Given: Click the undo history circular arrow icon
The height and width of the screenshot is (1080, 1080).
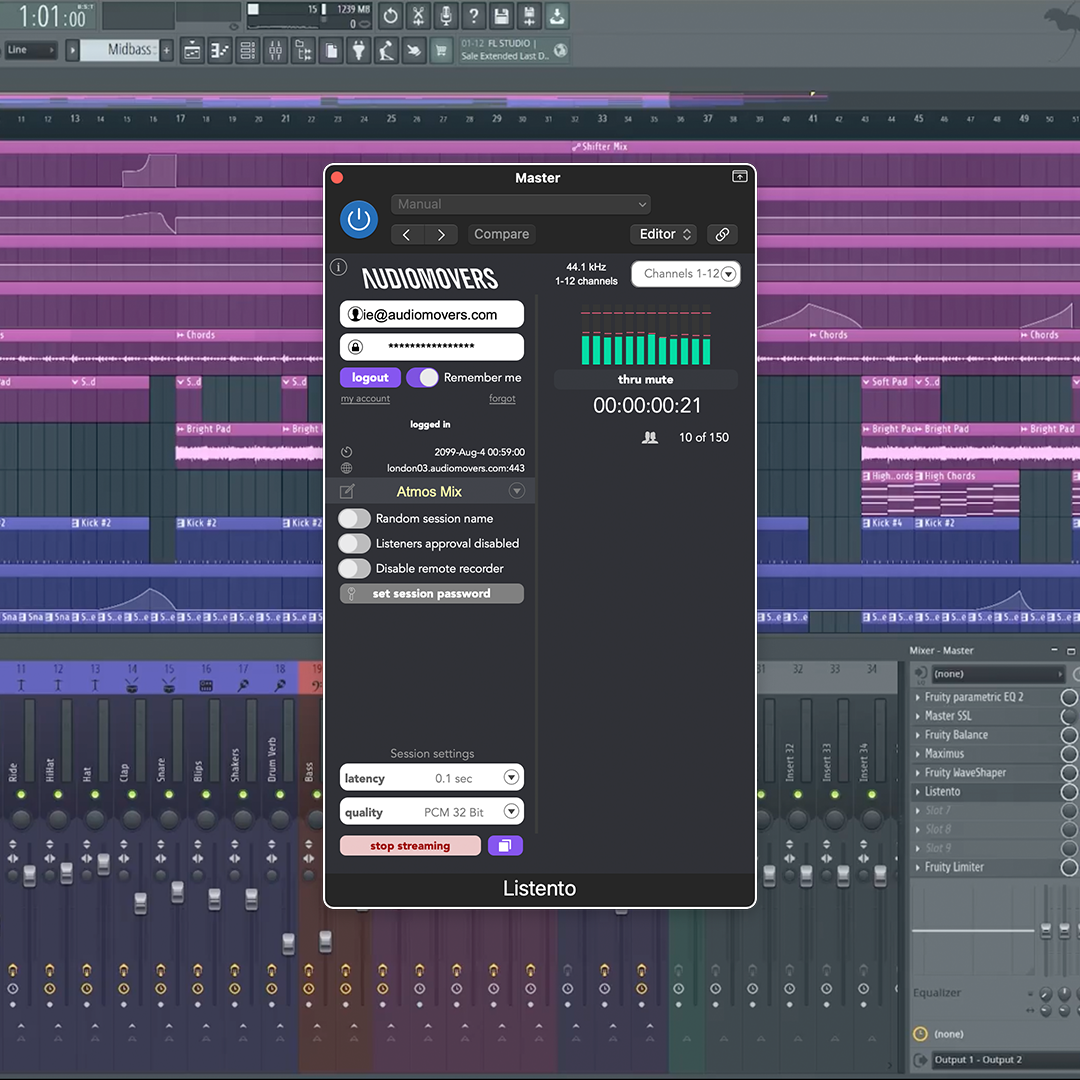Looking at the screenshot, I should pyautogui.click(x=391, y=15).
